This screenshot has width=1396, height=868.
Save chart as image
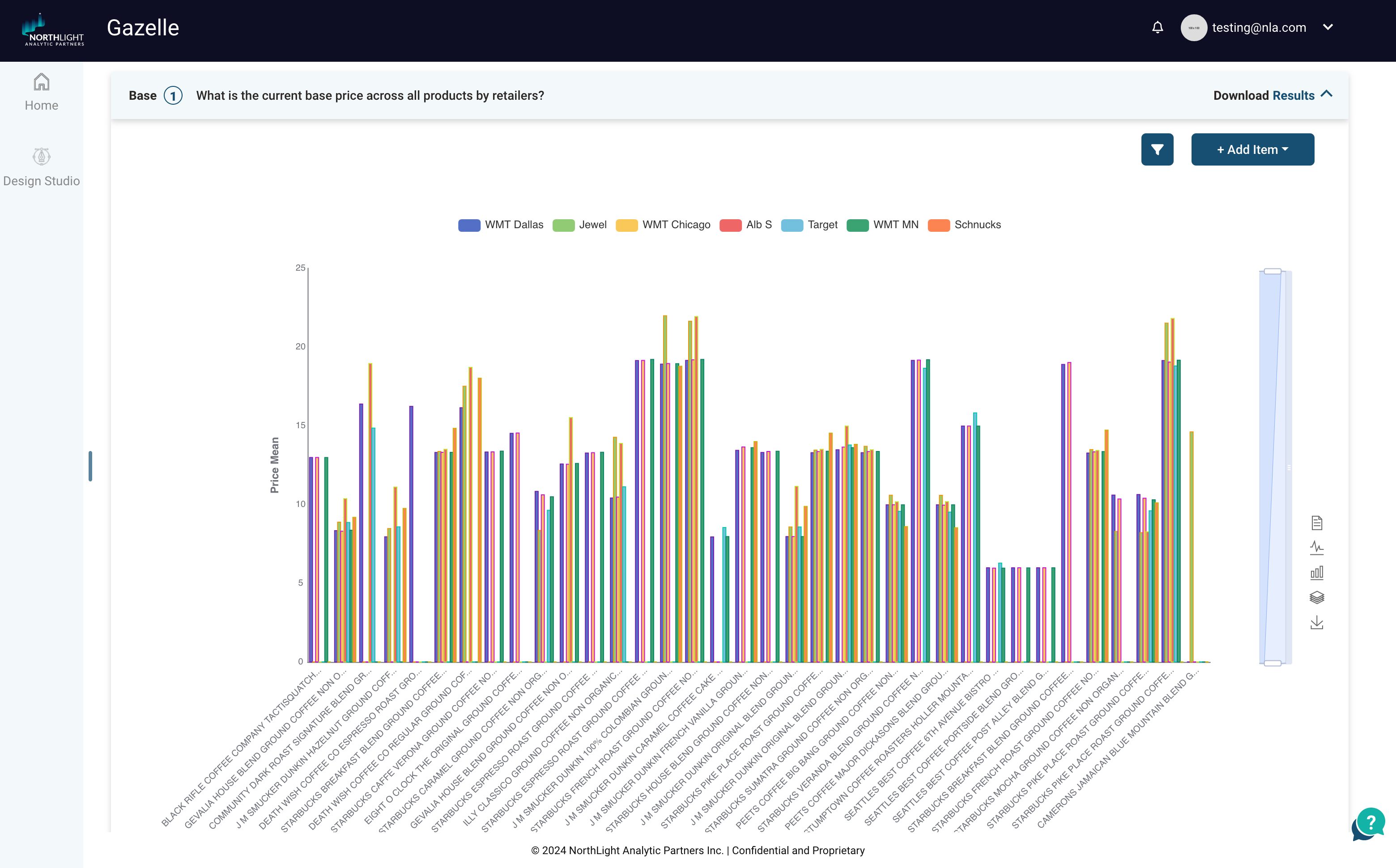(1317, 623)
